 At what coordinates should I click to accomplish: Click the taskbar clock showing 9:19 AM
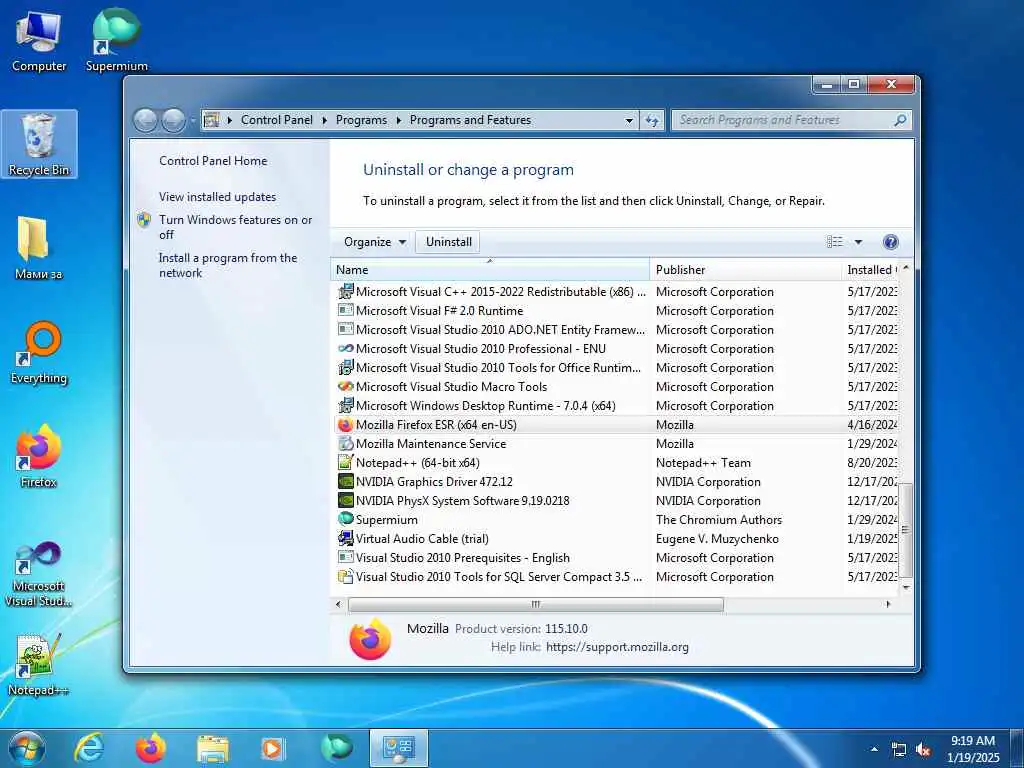pos(974,749)
